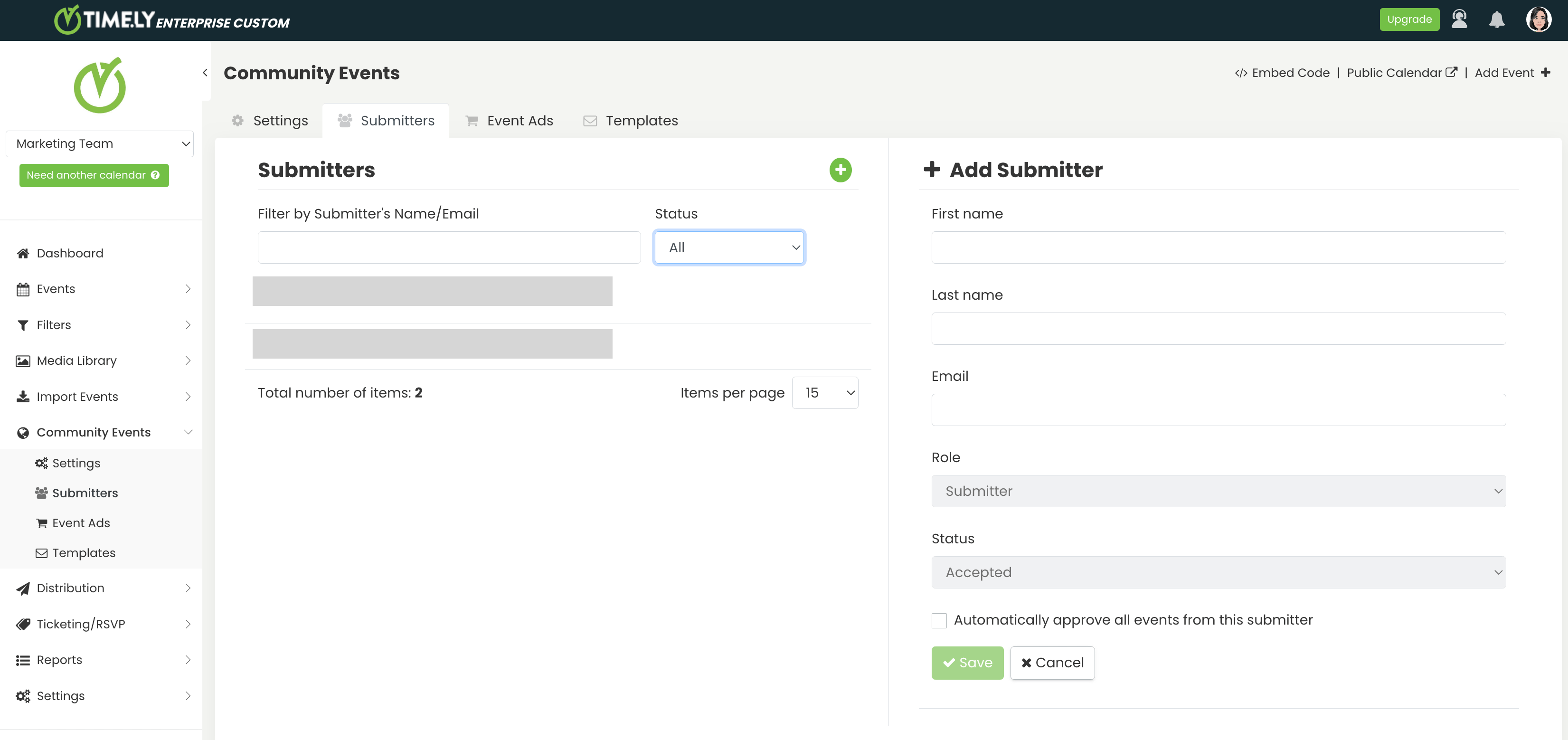Viewport: 1568px width, 740px height.
Task: Expand the Import Events chevron
Action: (188, 397)
